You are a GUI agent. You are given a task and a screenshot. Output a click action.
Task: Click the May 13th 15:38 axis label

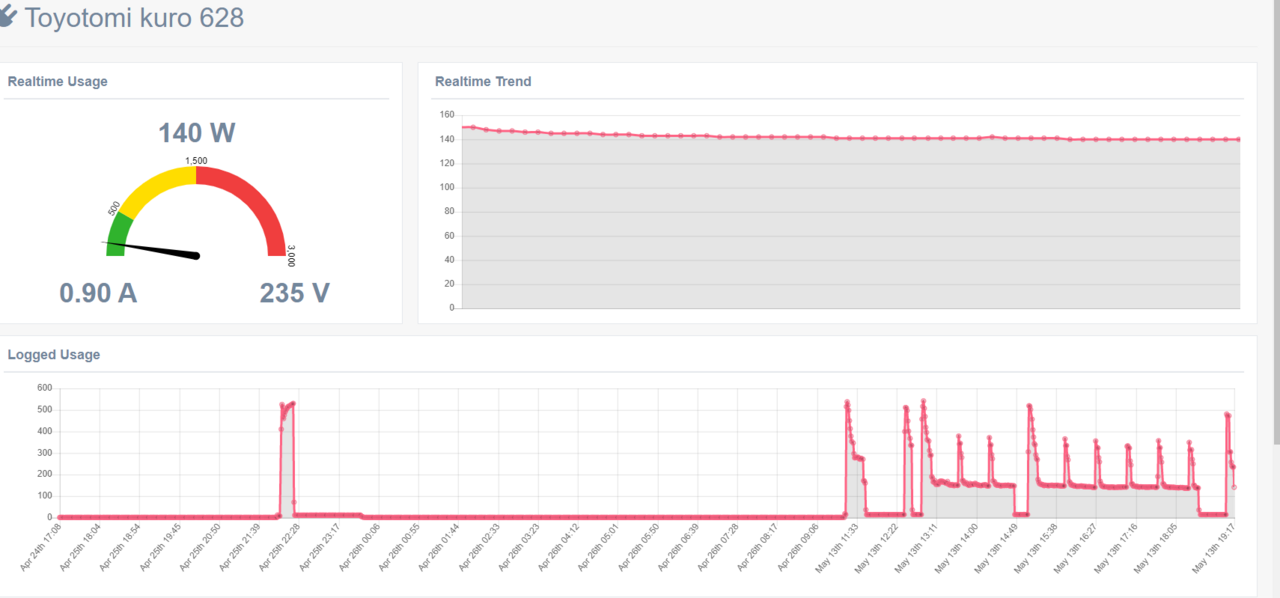point(1034,547)
